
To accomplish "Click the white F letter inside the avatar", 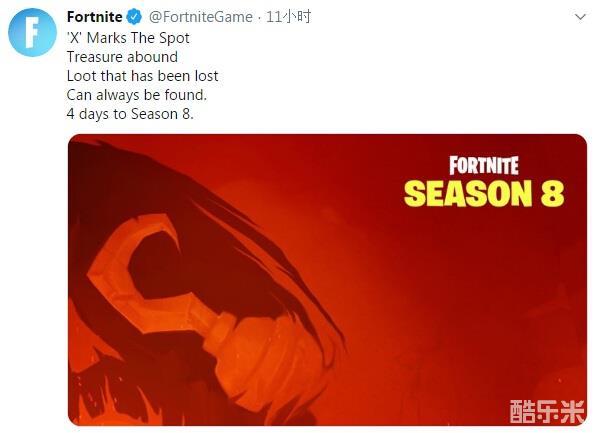I will [32, 33].
